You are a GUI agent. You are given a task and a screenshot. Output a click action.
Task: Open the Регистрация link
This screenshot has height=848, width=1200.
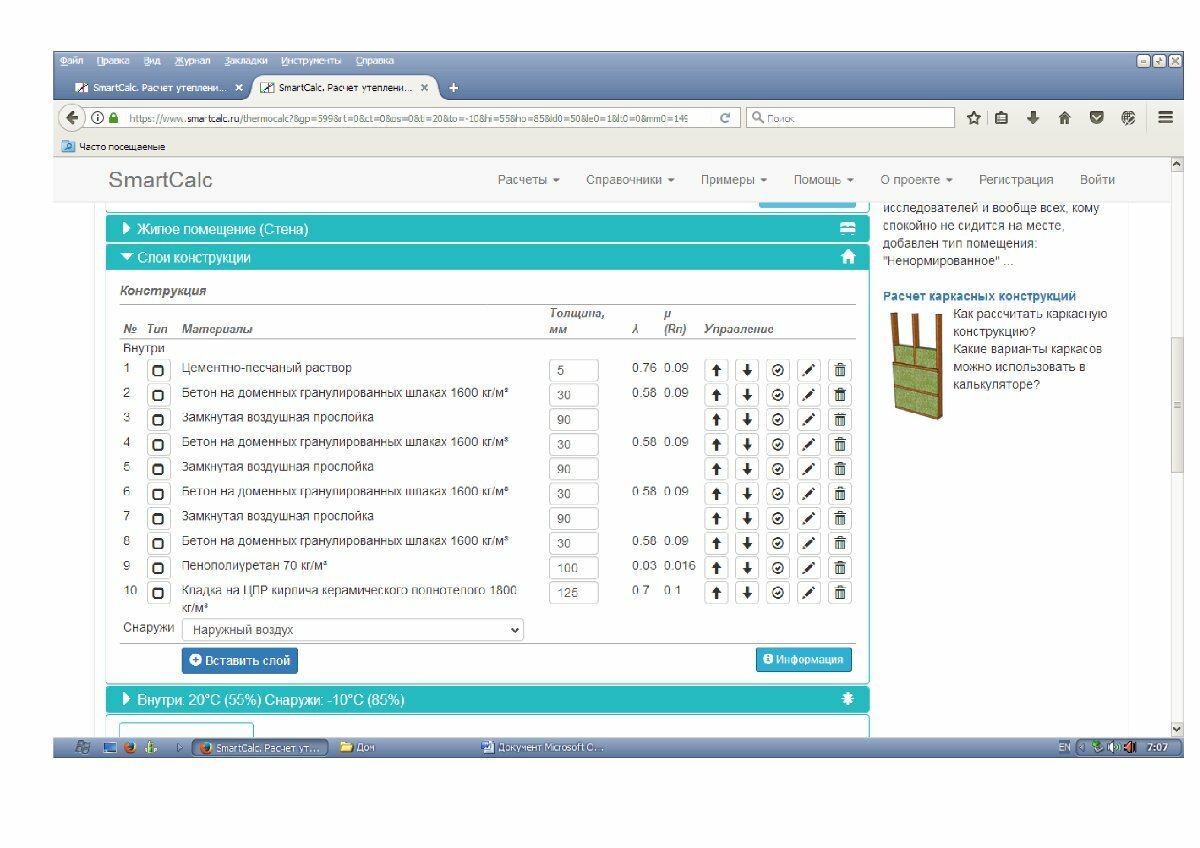(x=1016, y=180)
